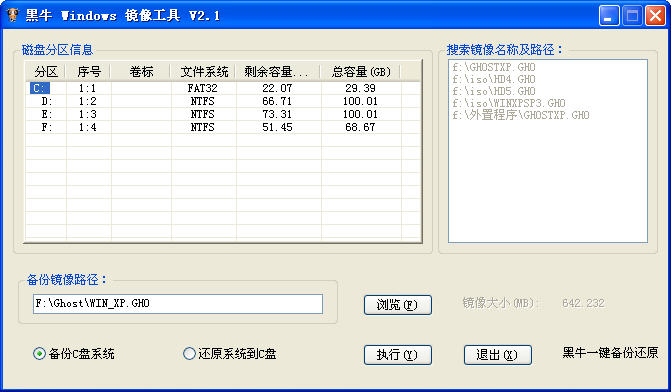Click the 分区 column header
671x392 pixels.
click(45, 71)
